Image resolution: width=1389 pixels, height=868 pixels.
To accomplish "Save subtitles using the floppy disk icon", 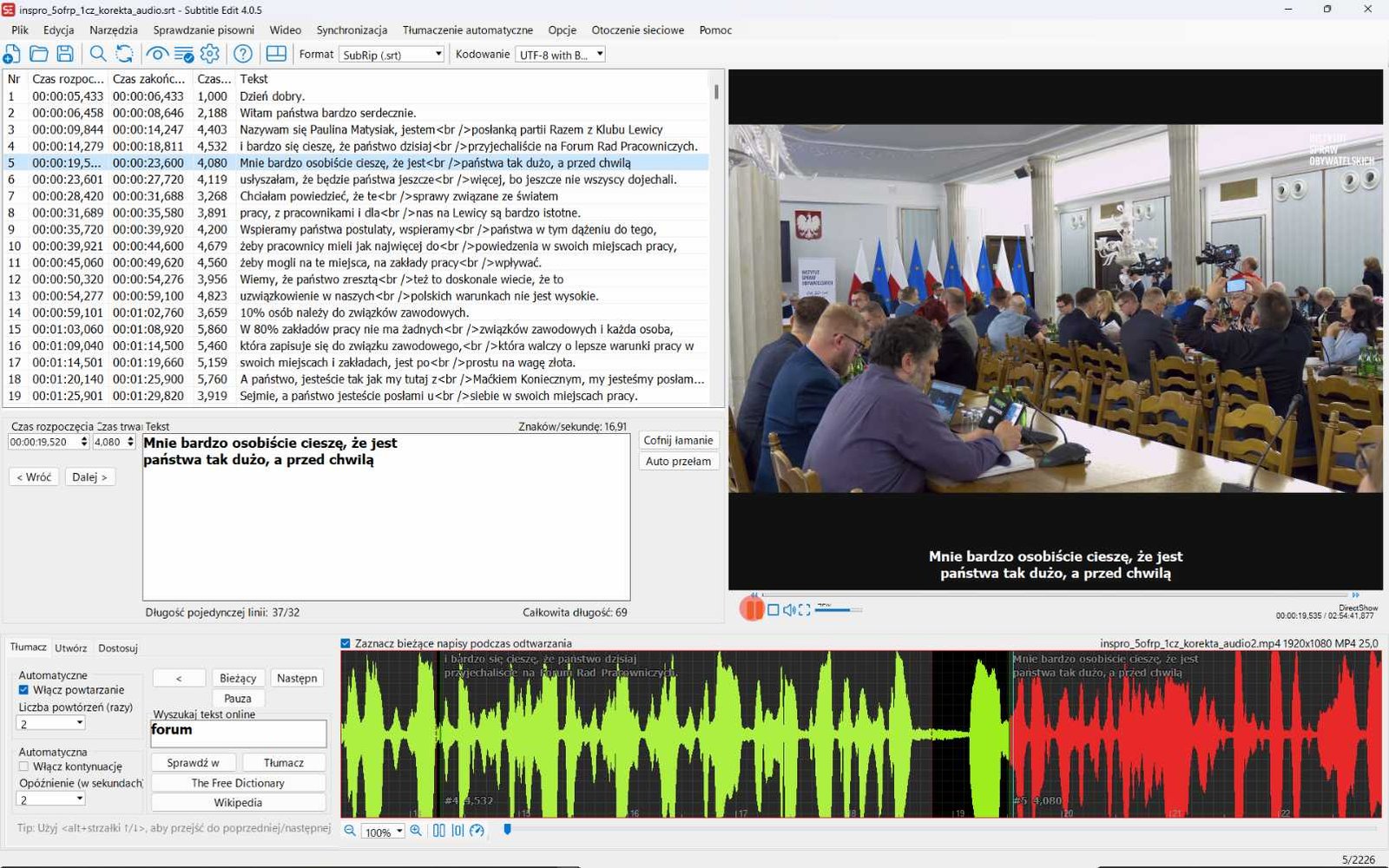I will pyautogui.click(x=65, y=54).
